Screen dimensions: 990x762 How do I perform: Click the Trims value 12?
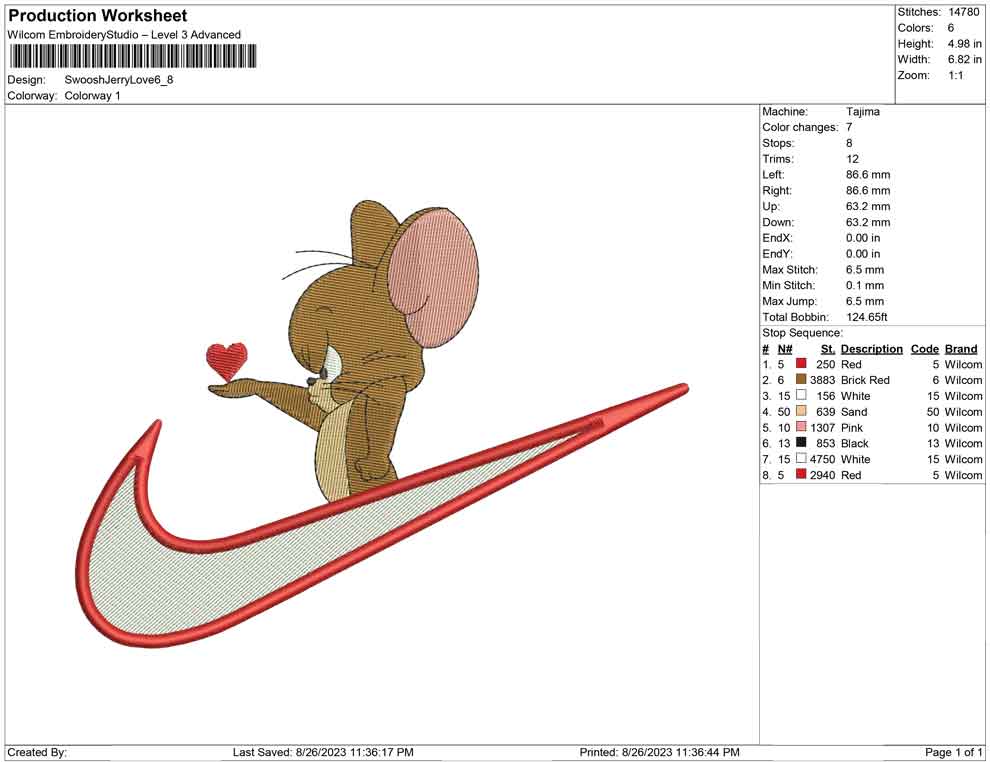coord(852,159)
